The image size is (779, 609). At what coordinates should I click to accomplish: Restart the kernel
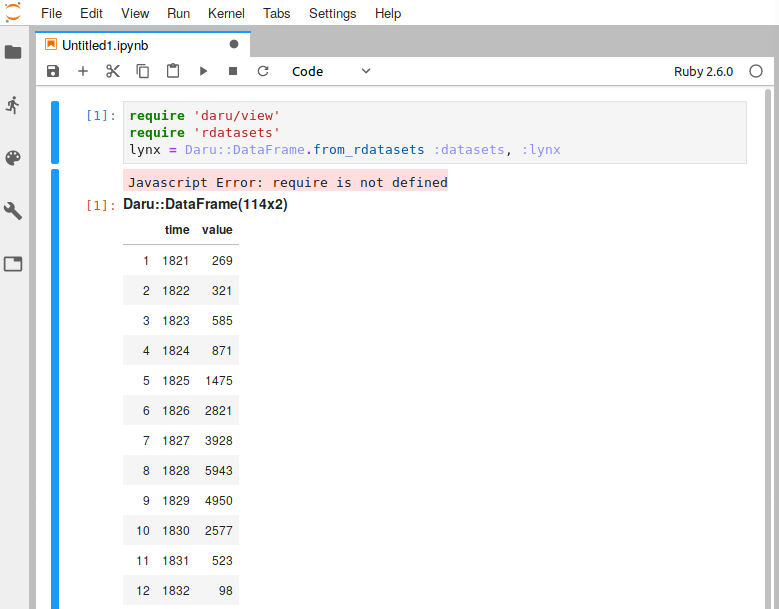point(263,71)
